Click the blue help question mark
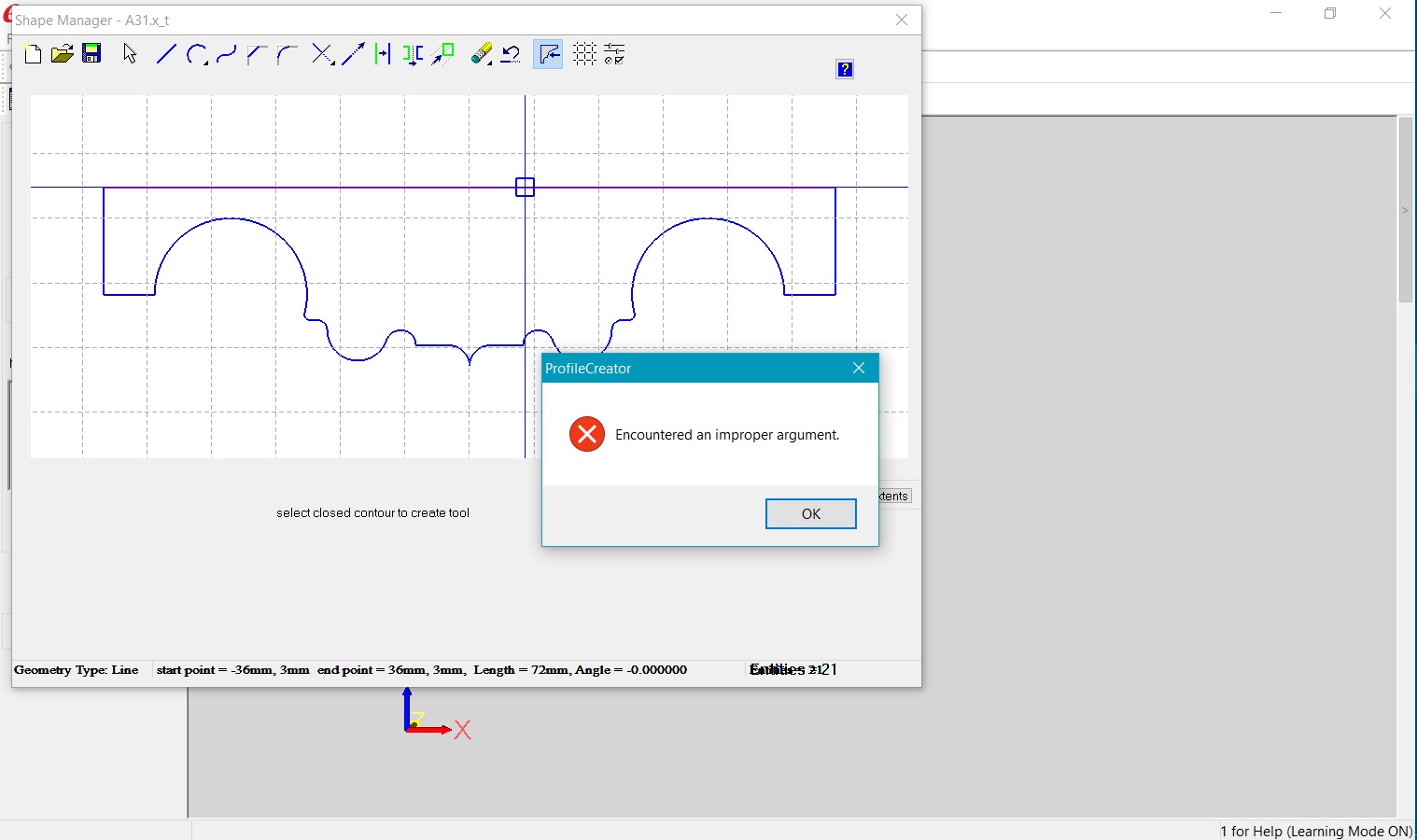1417x840 pixels. pyautogui.click(x=845, y=70)
